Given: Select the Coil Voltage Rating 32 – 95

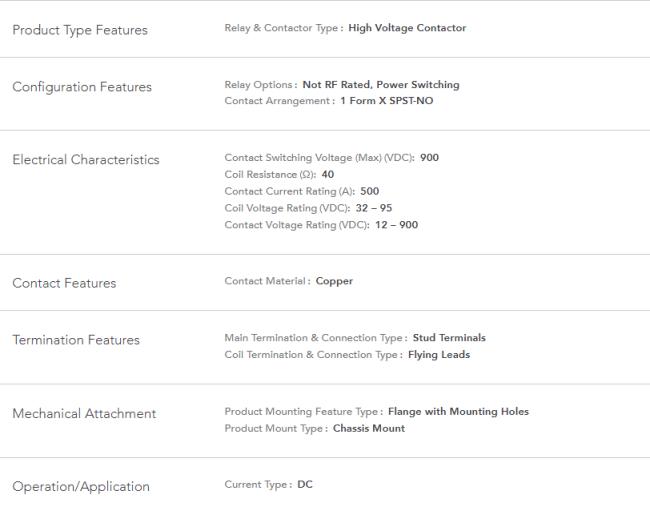Looking at the screenshot, I should pyautogui.click(x=374, y=208).
